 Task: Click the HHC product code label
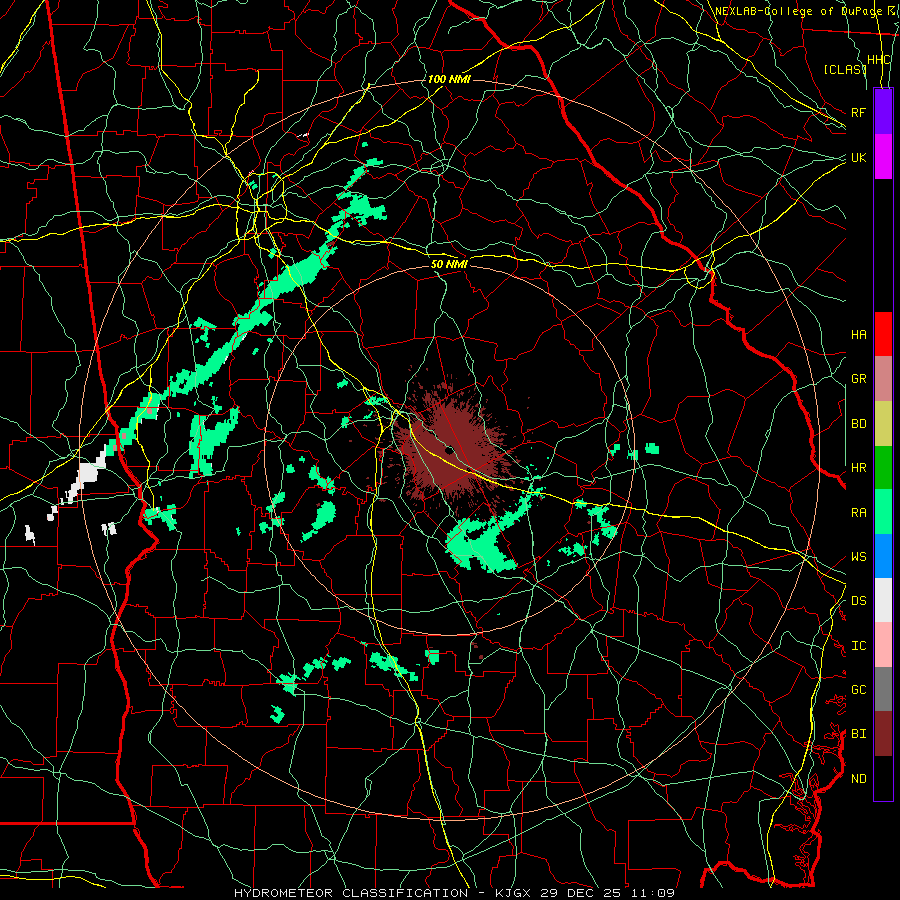(x=879, y=60)
